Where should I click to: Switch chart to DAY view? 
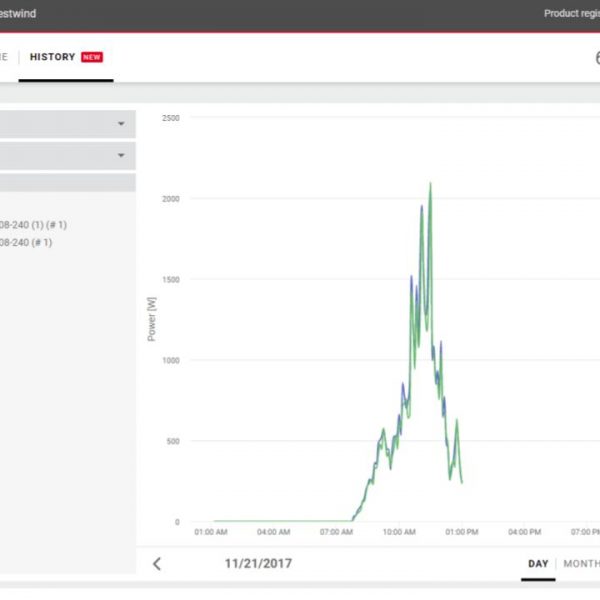pos(538,564)
